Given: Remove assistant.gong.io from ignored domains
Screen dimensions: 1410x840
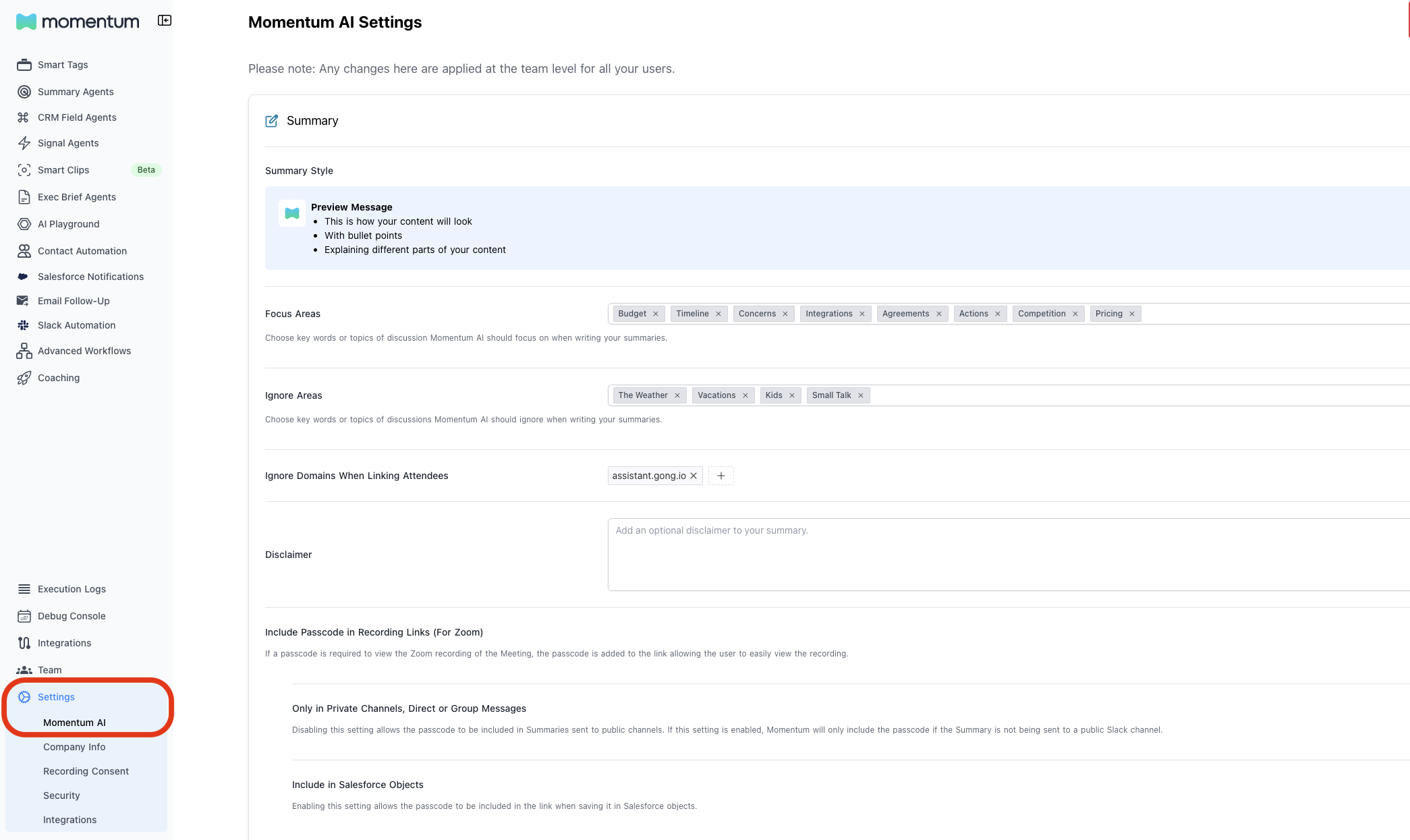Looking at the screenshot, I should 694,476.
